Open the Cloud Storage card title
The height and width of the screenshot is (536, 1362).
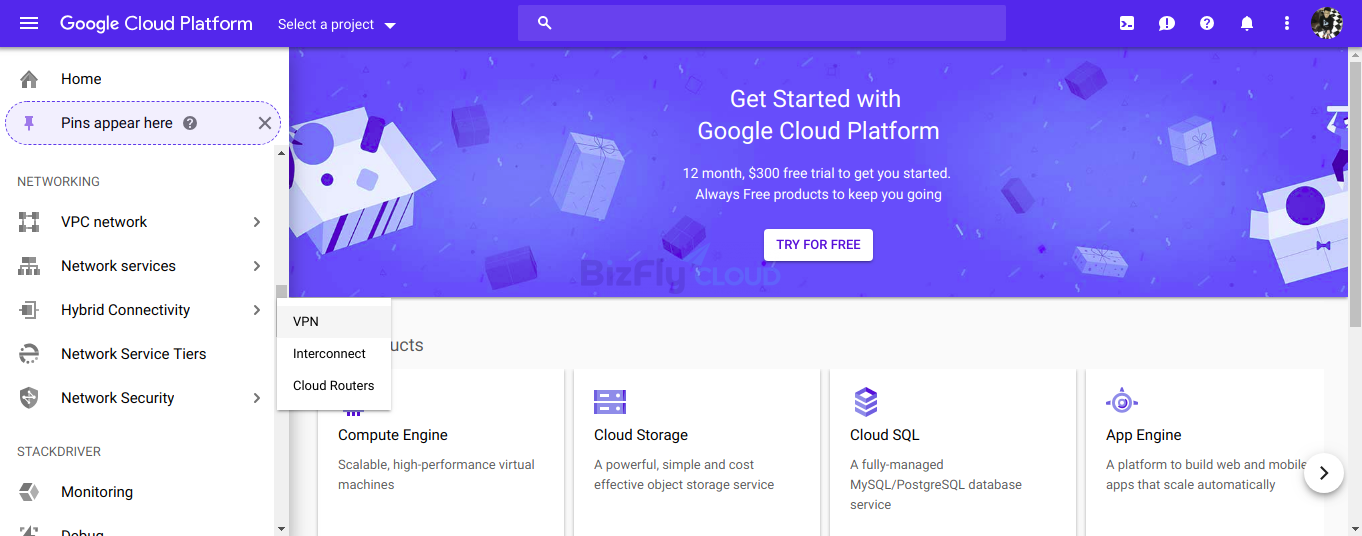pyautogui.click(x=641, y=435)
